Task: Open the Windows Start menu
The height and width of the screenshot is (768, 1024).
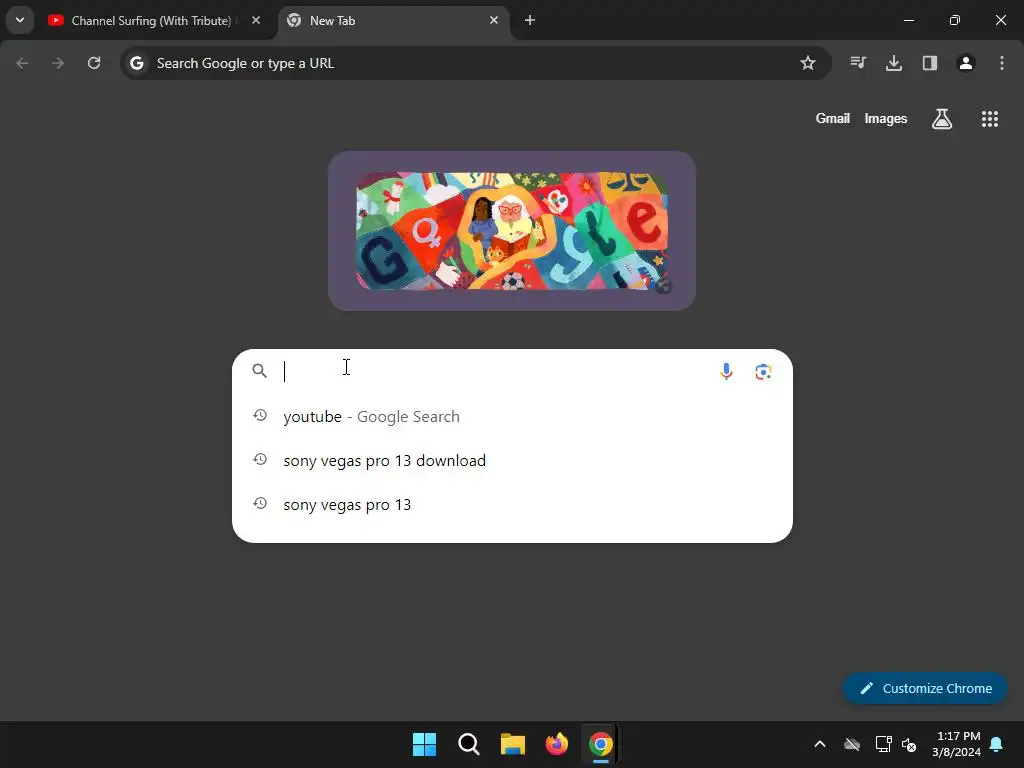Action: [x=424, y=744]
